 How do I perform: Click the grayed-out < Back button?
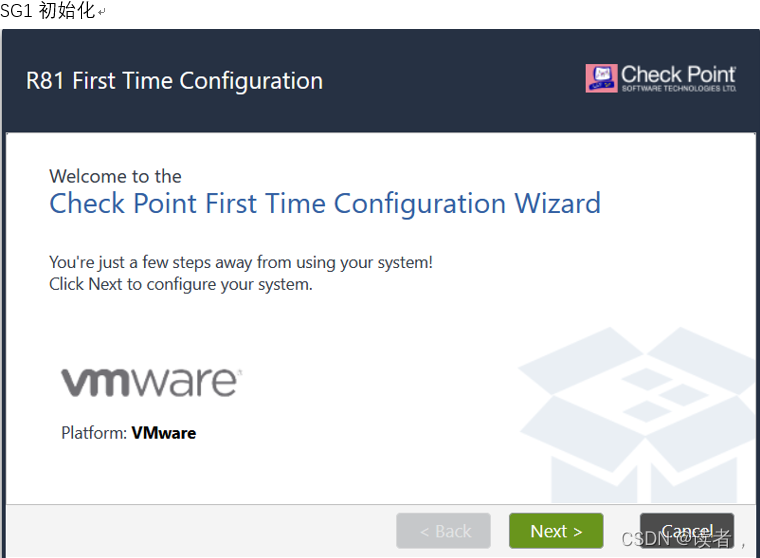tap(443, 531)
